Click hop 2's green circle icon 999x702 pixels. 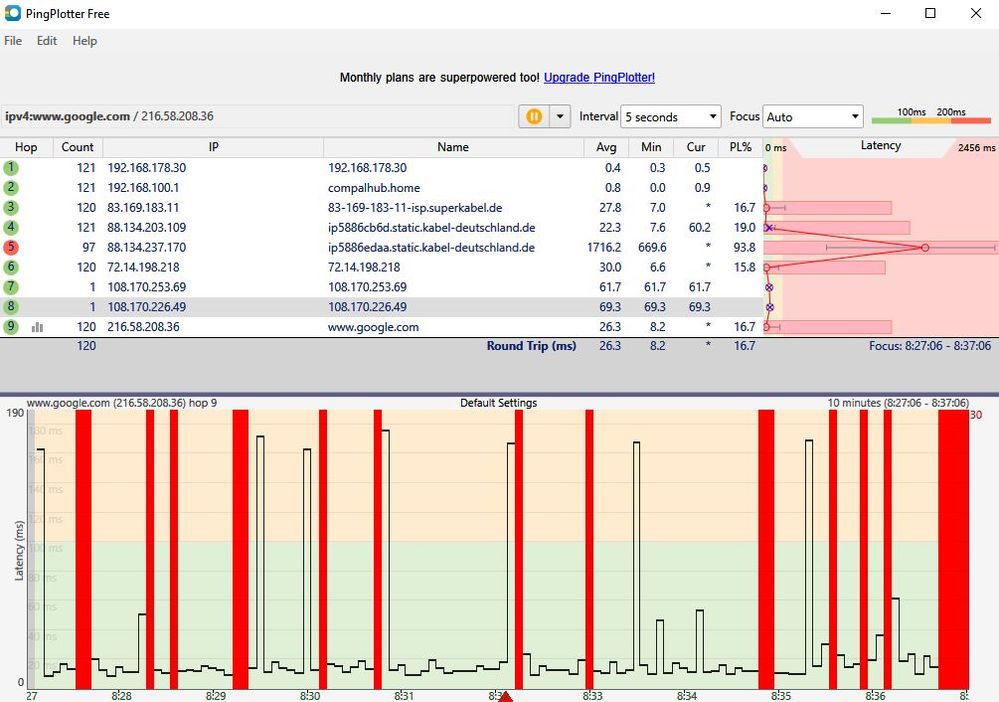(x=13, y=188)
